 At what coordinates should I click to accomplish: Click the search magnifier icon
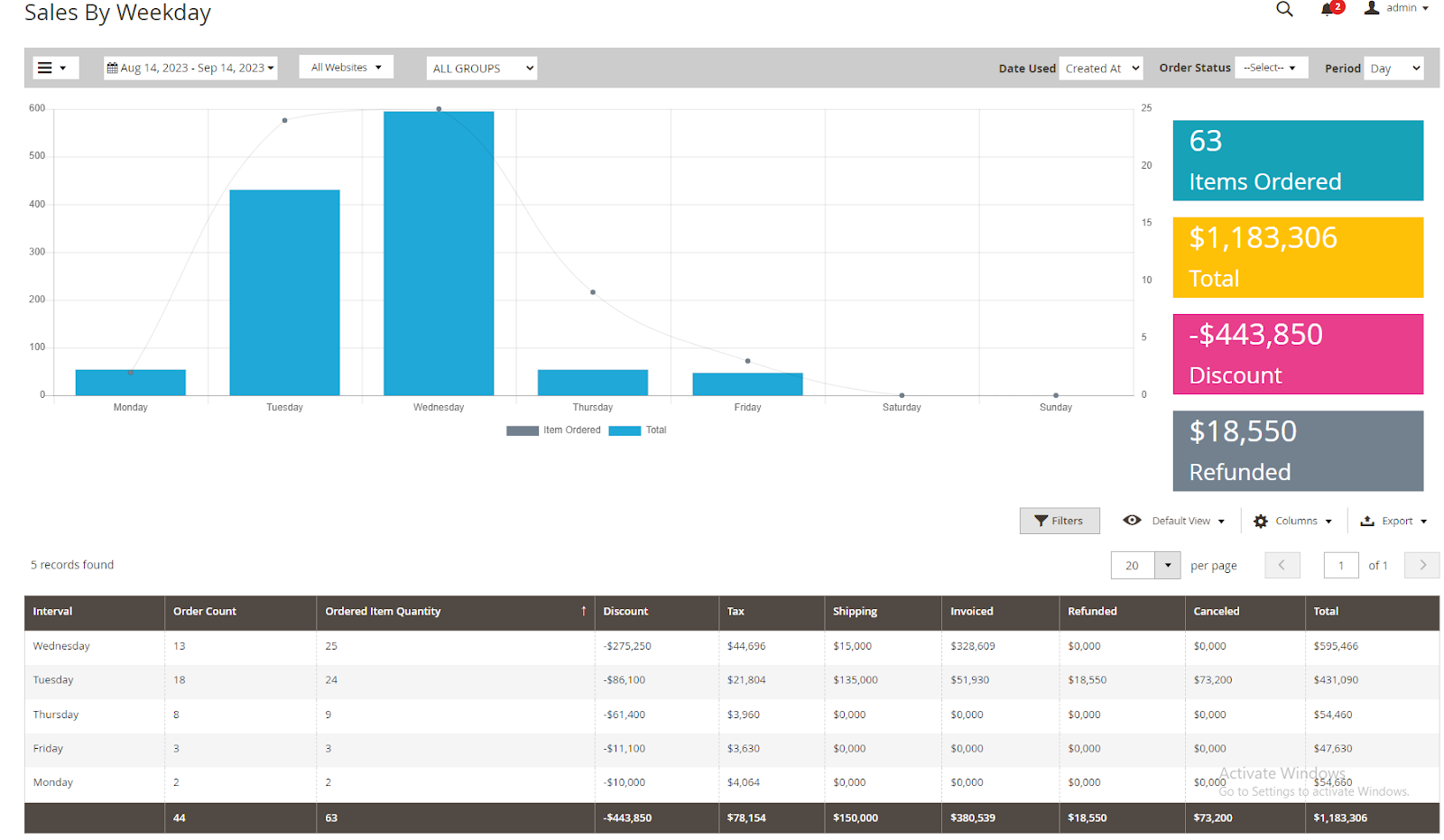click(x=1284, y=9)
